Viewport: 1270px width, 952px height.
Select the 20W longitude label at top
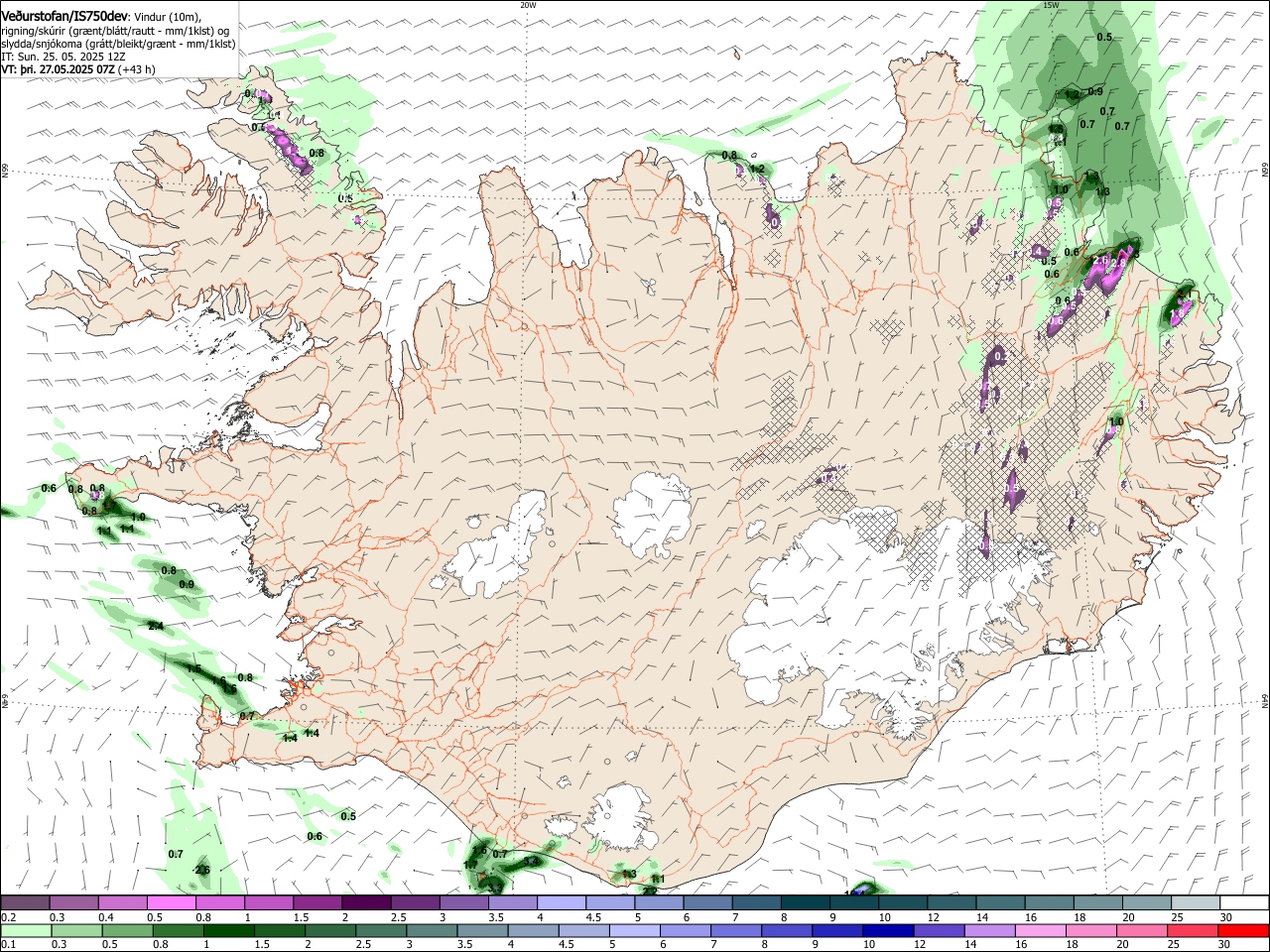528,5
